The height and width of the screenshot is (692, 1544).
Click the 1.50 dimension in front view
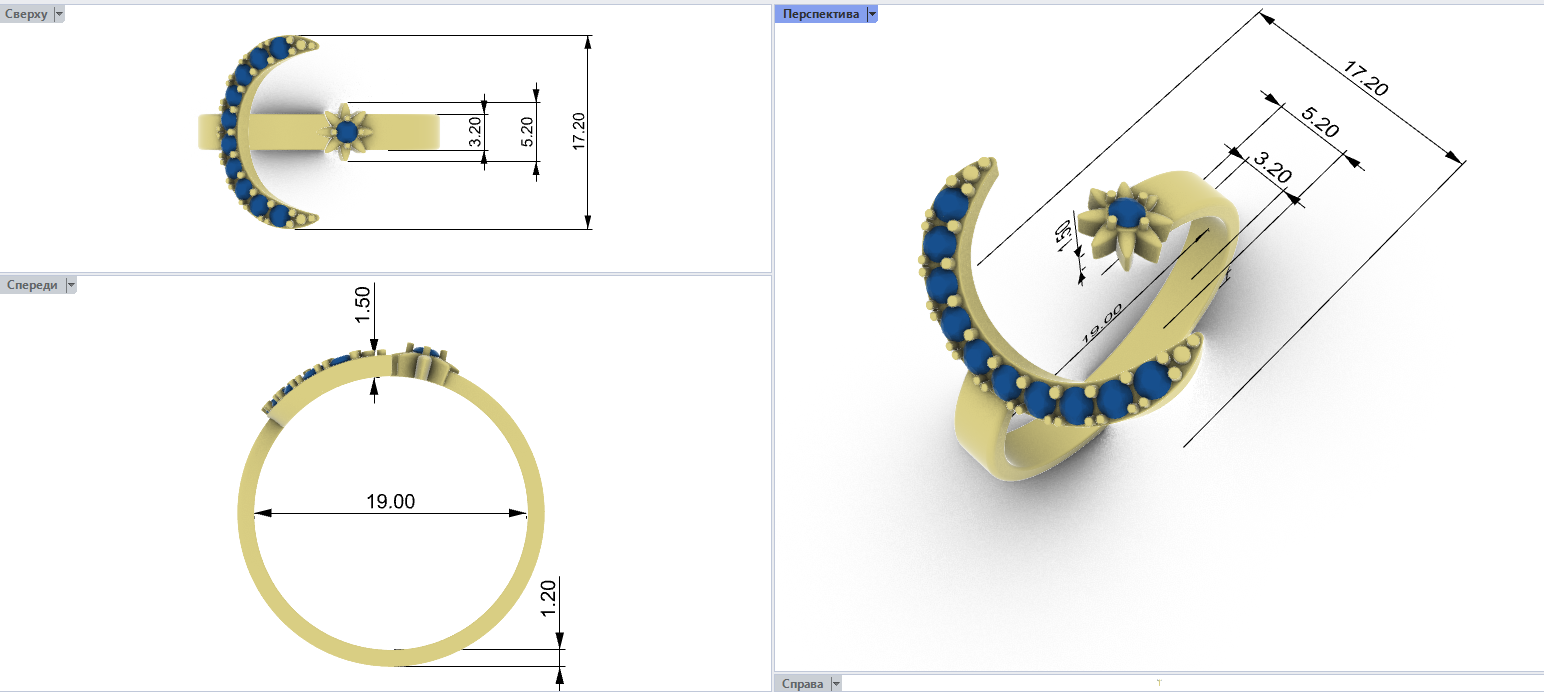tap(362, 305)
